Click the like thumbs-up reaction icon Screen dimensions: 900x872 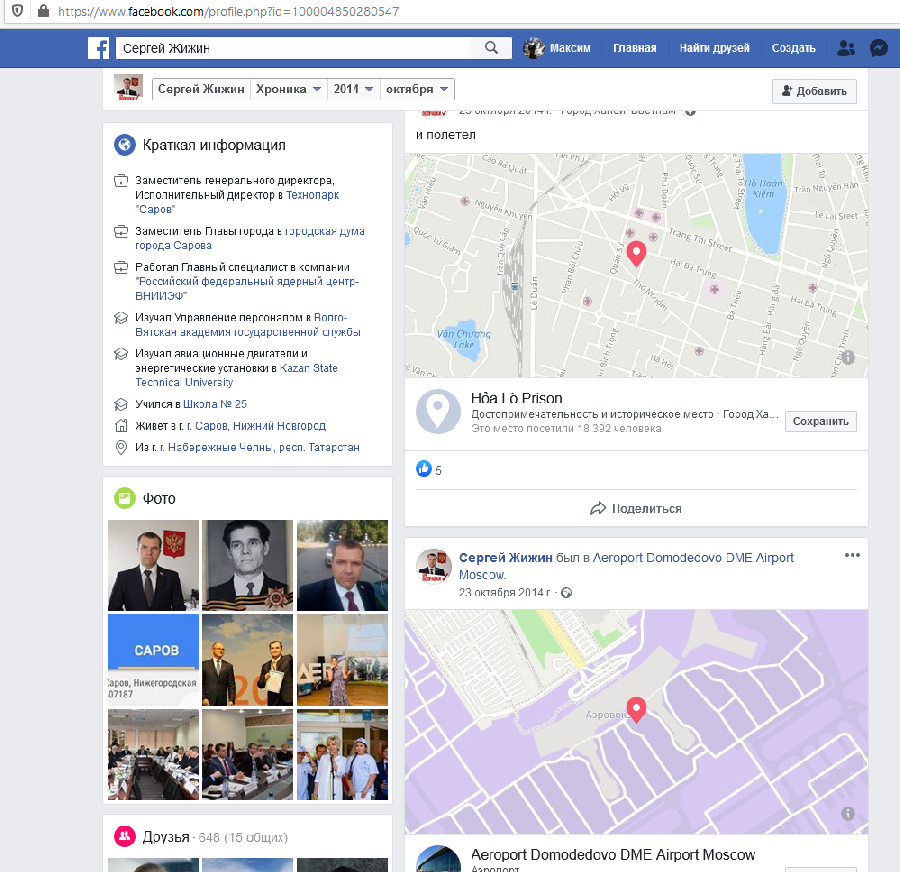coord(423,469)
